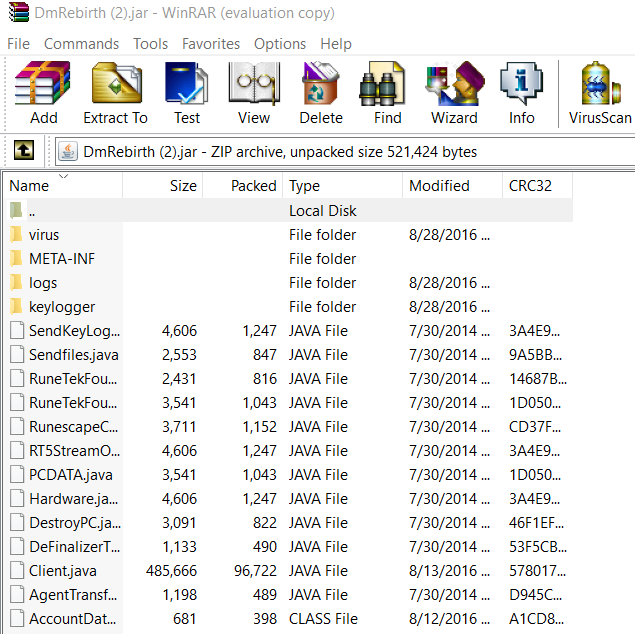Select the virus folder icon
Viewport: 635px width, 634px height.
click(x=16, y=234)
